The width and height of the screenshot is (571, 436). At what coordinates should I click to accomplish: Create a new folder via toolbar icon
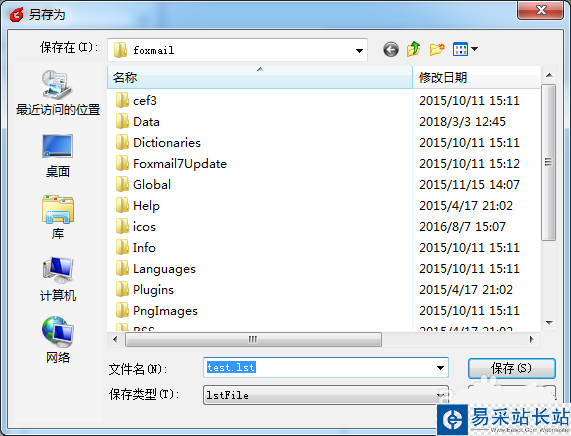(x=437, y=49)
